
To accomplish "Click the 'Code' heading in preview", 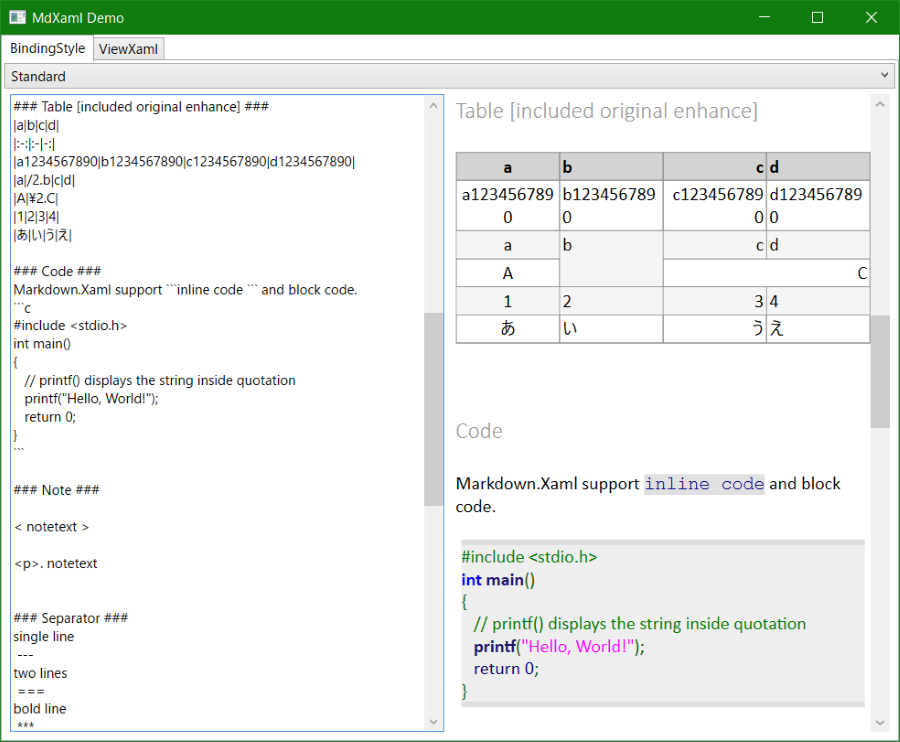I will [x=479, y=431].
